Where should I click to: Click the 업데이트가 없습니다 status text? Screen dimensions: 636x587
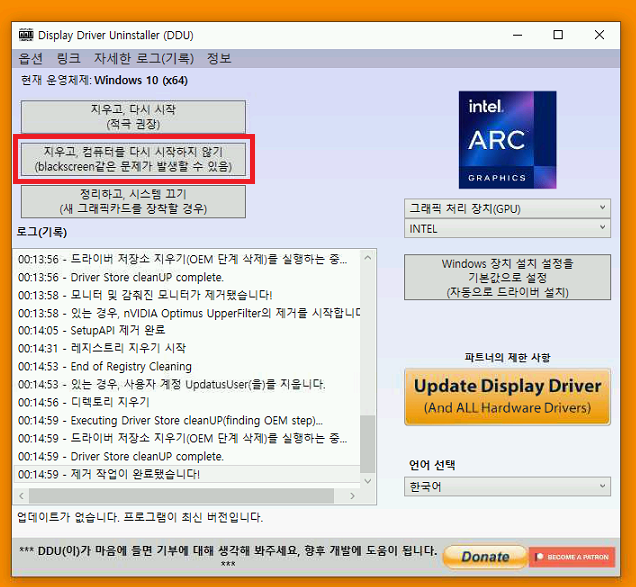(140, 517)
